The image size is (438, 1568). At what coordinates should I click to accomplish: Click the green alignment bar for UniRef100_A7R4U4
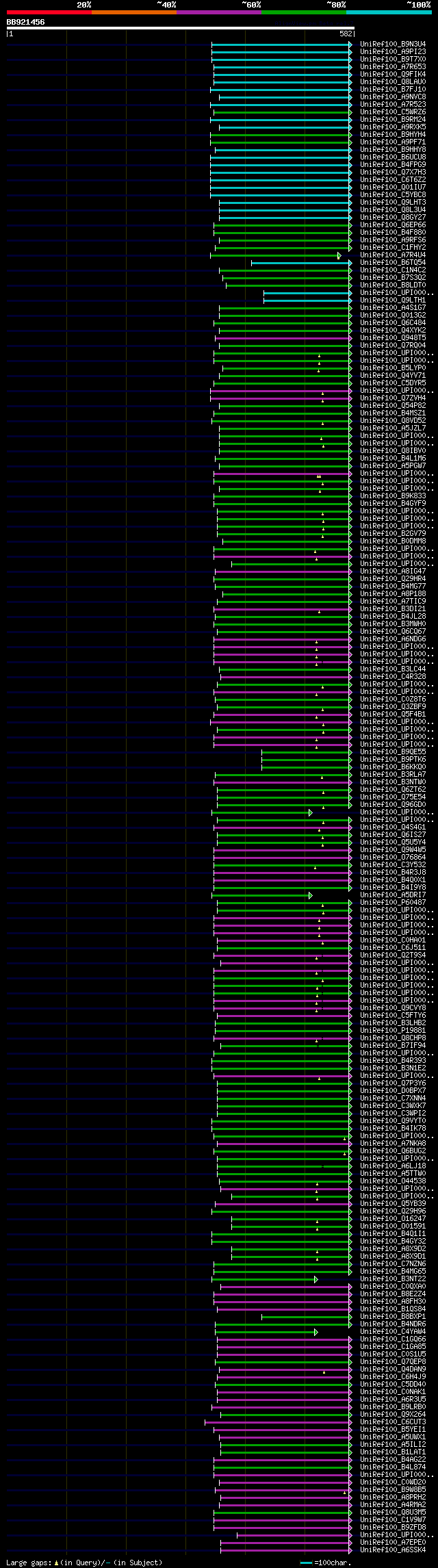(x=275, y=255)
